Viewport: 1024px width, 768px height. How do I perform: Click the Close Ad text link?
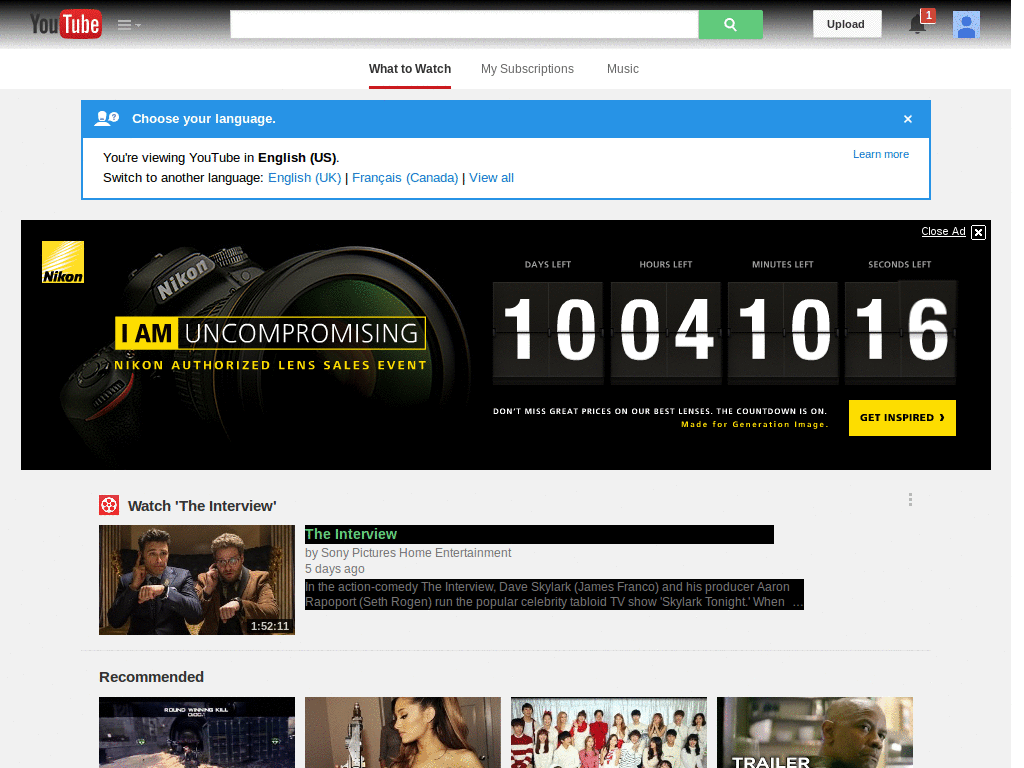tap(943, 231)
